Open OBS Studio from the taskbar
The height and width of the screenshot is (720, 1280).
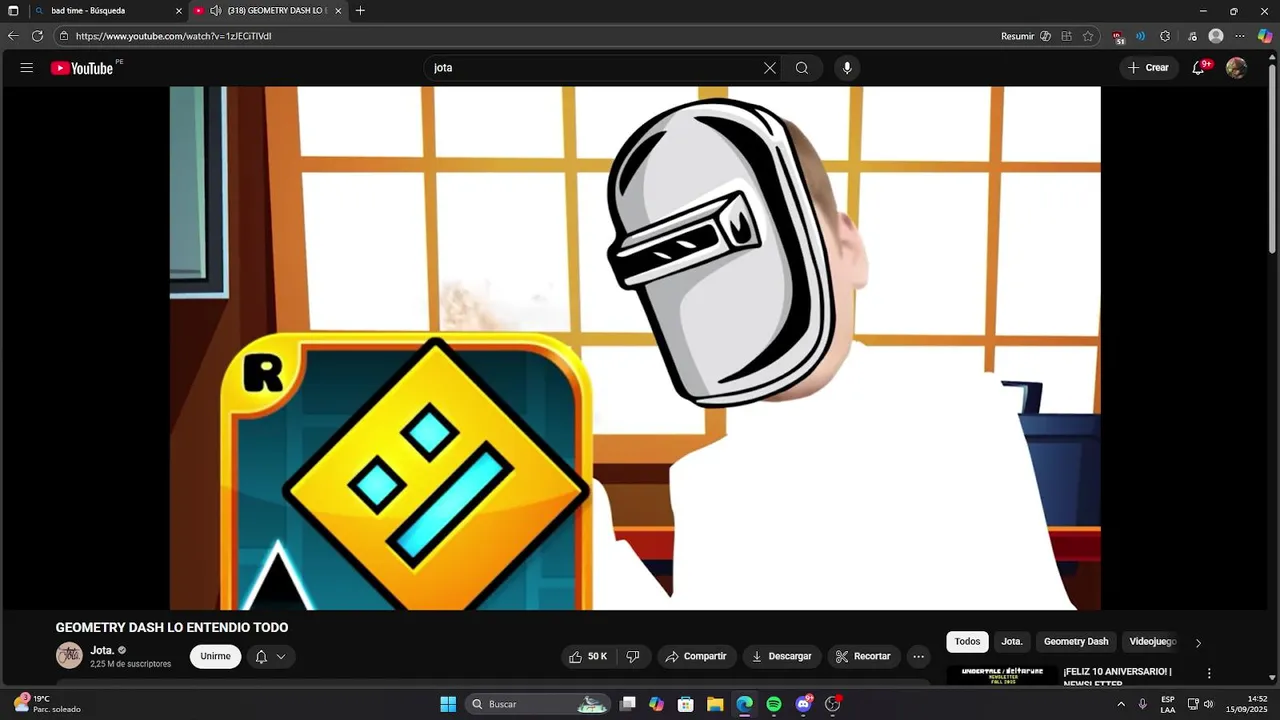(x=832, y=704)
